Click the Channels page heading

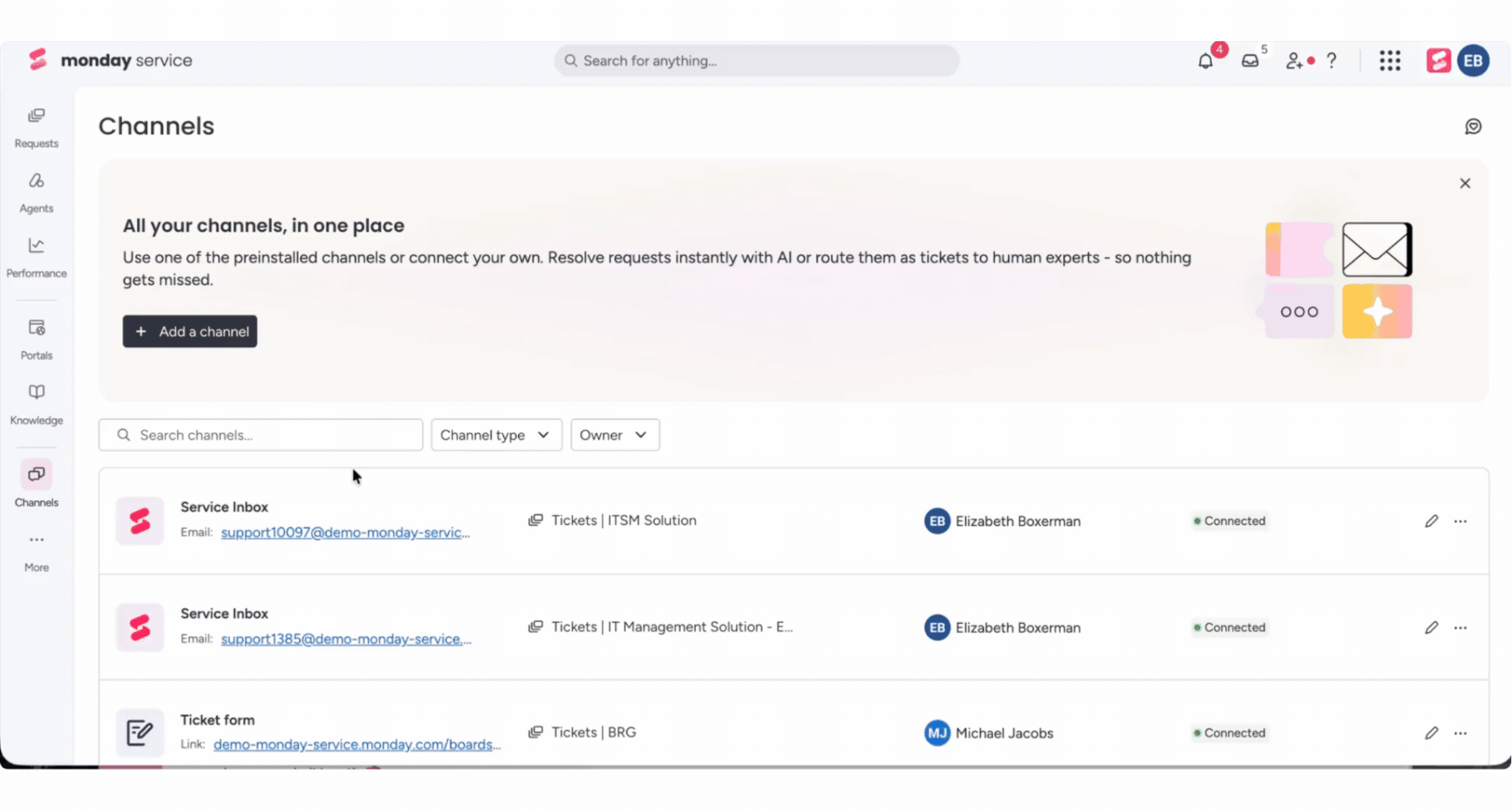pyautogui.click(x=156, y=126)
